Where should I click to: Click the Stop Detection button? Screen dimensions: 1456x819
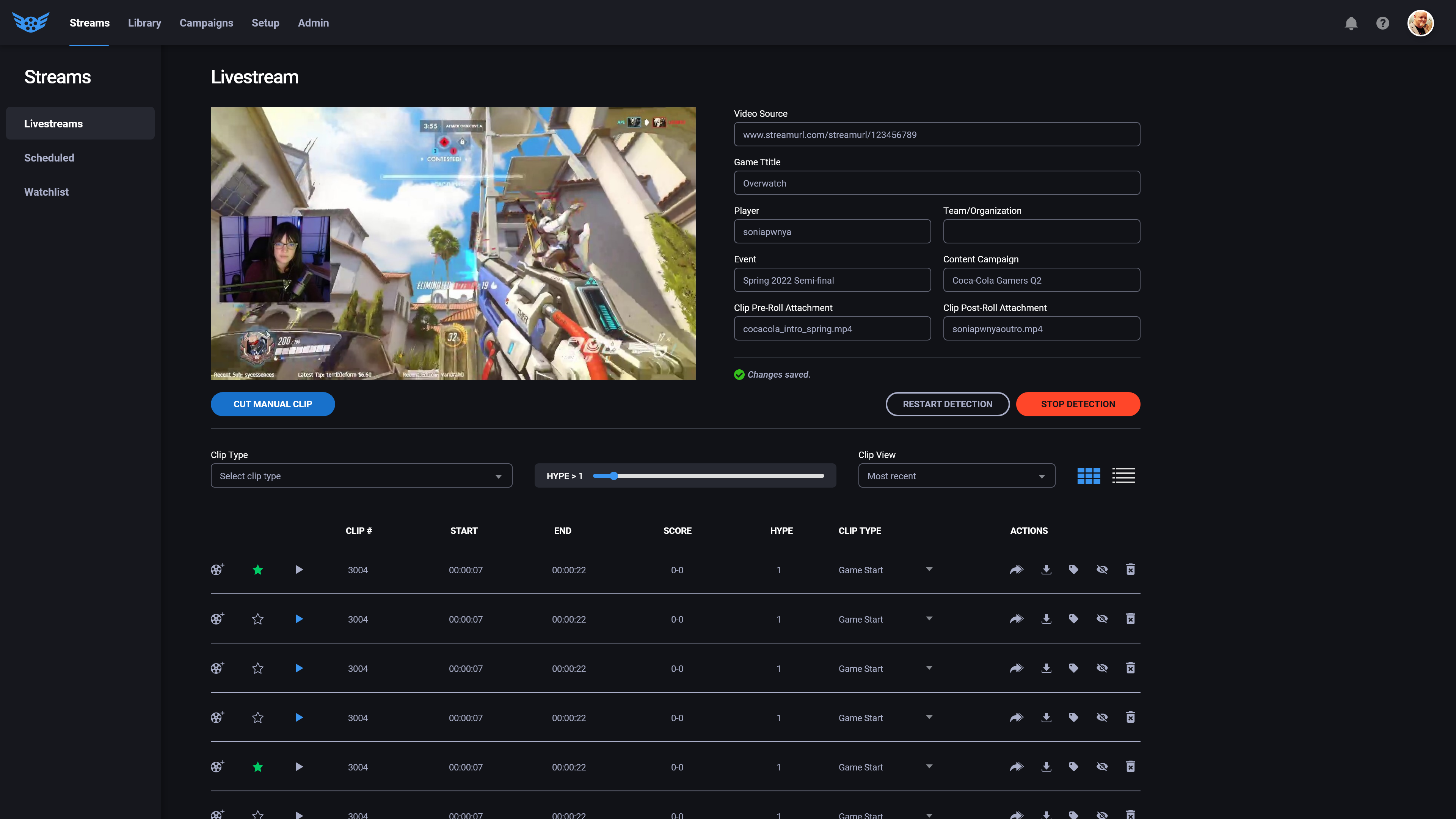1078,404
